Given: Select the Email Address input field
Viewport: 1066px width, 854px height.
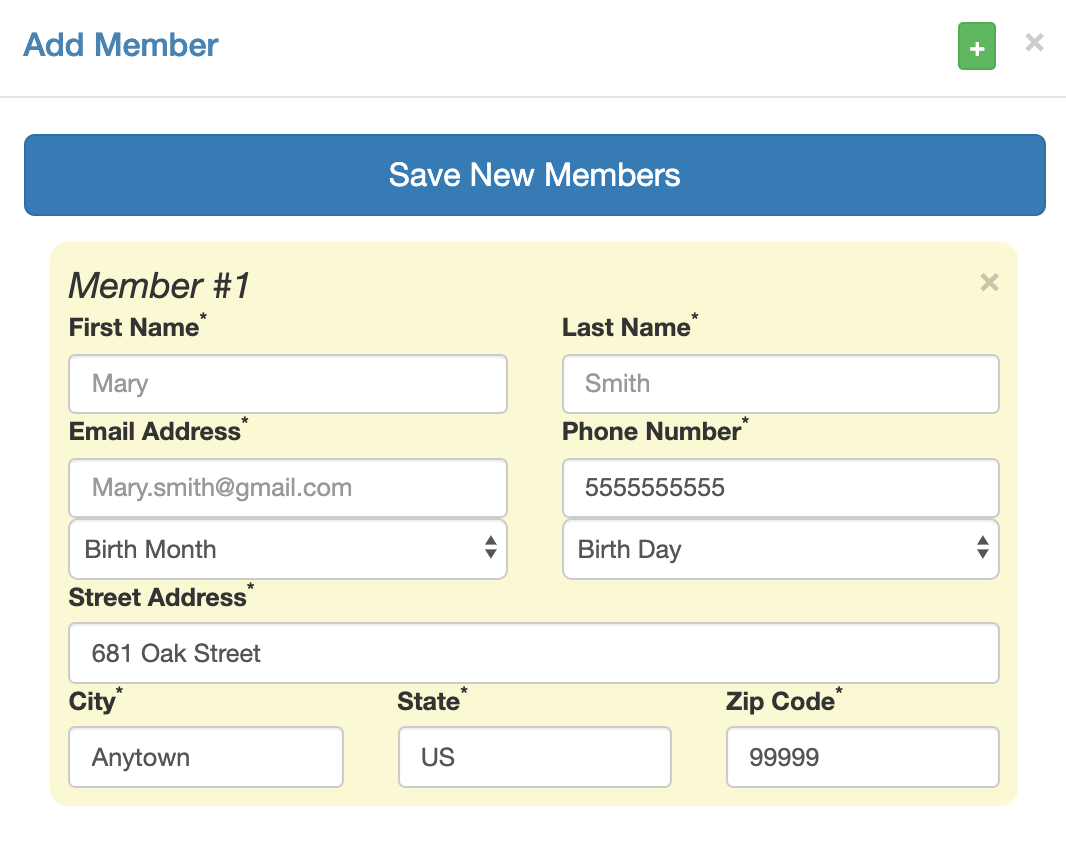Looking at the screenshot, I should (288, 488).
